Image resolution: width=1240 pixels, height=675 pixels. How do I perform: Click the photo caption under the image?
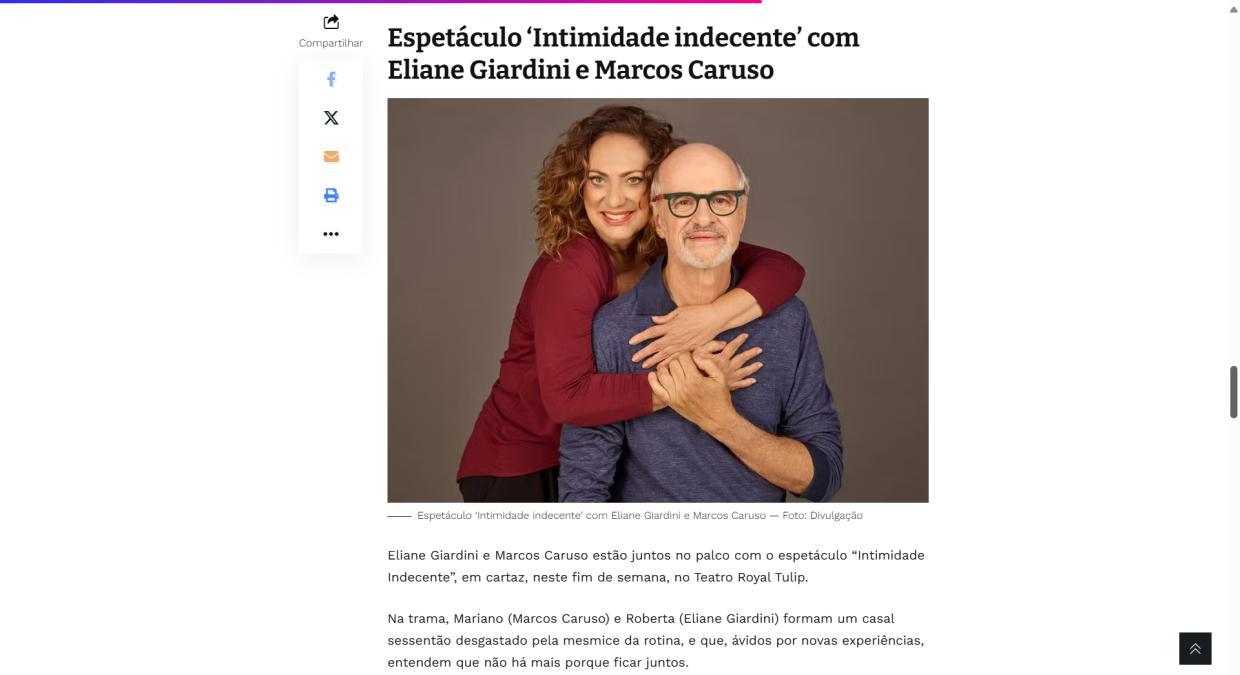(625, 516)
